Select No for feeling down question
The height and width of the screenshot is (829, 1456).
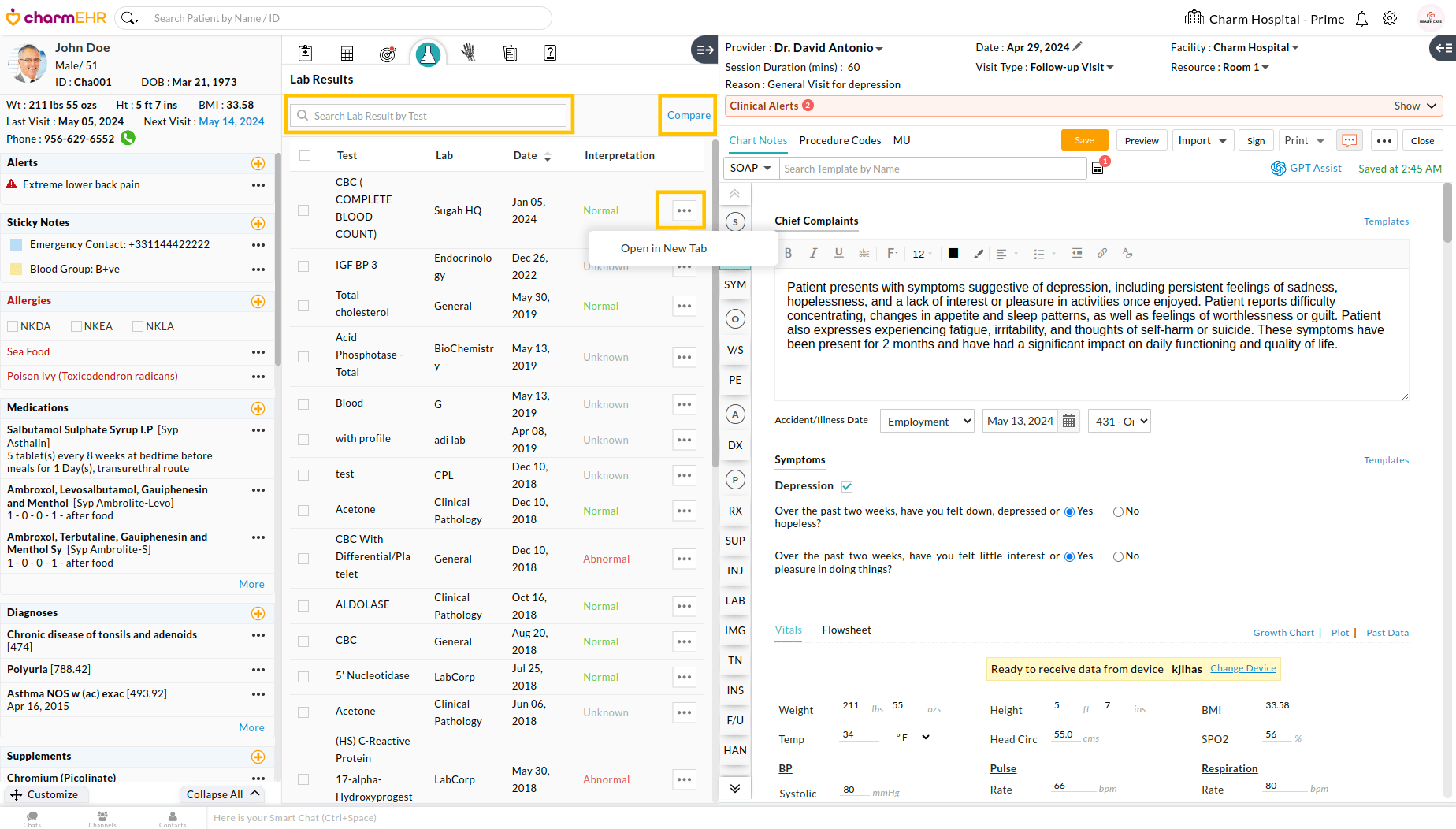(x=1118, y=511)
